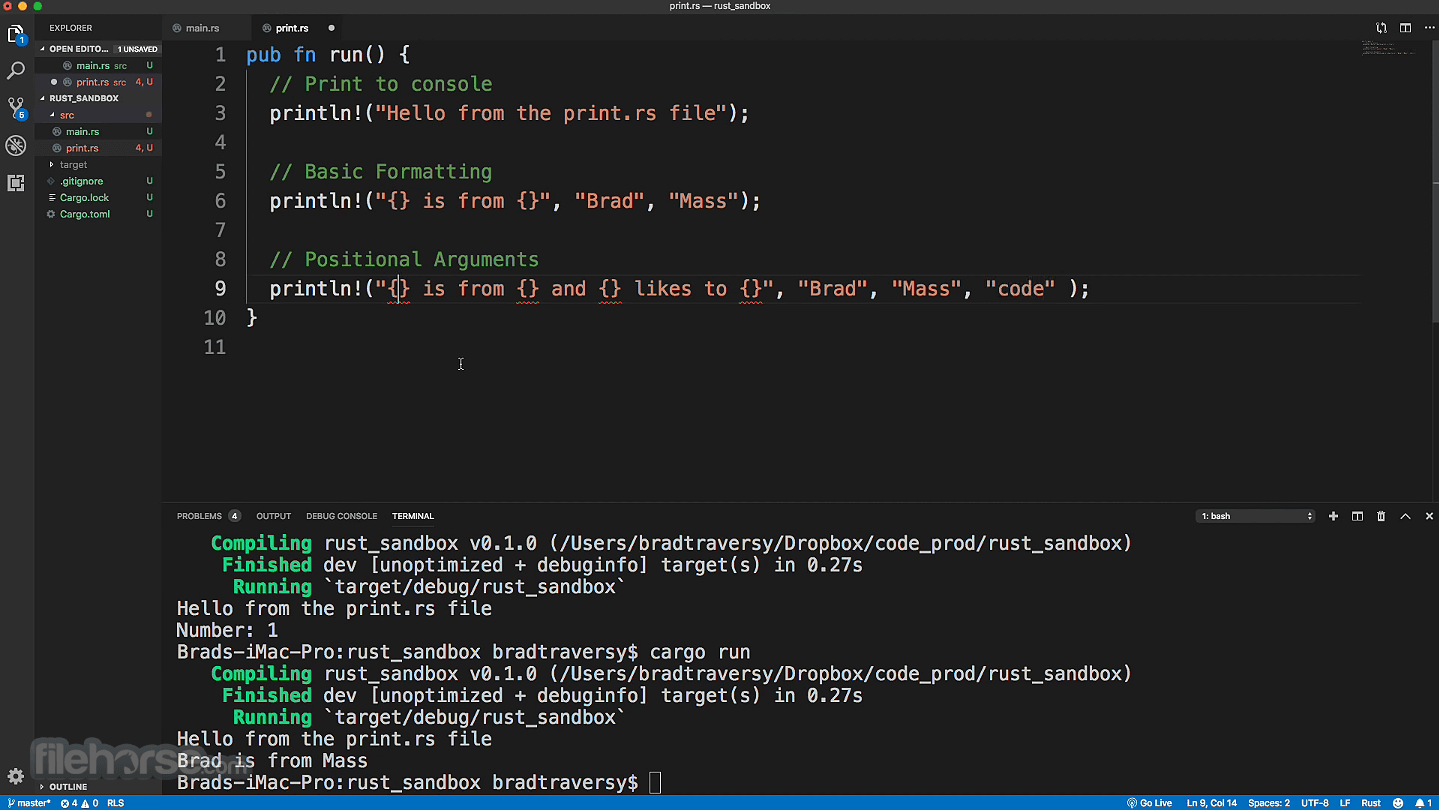
Task: Select print.rs in the Open Editors list
Action: point(98,82)
